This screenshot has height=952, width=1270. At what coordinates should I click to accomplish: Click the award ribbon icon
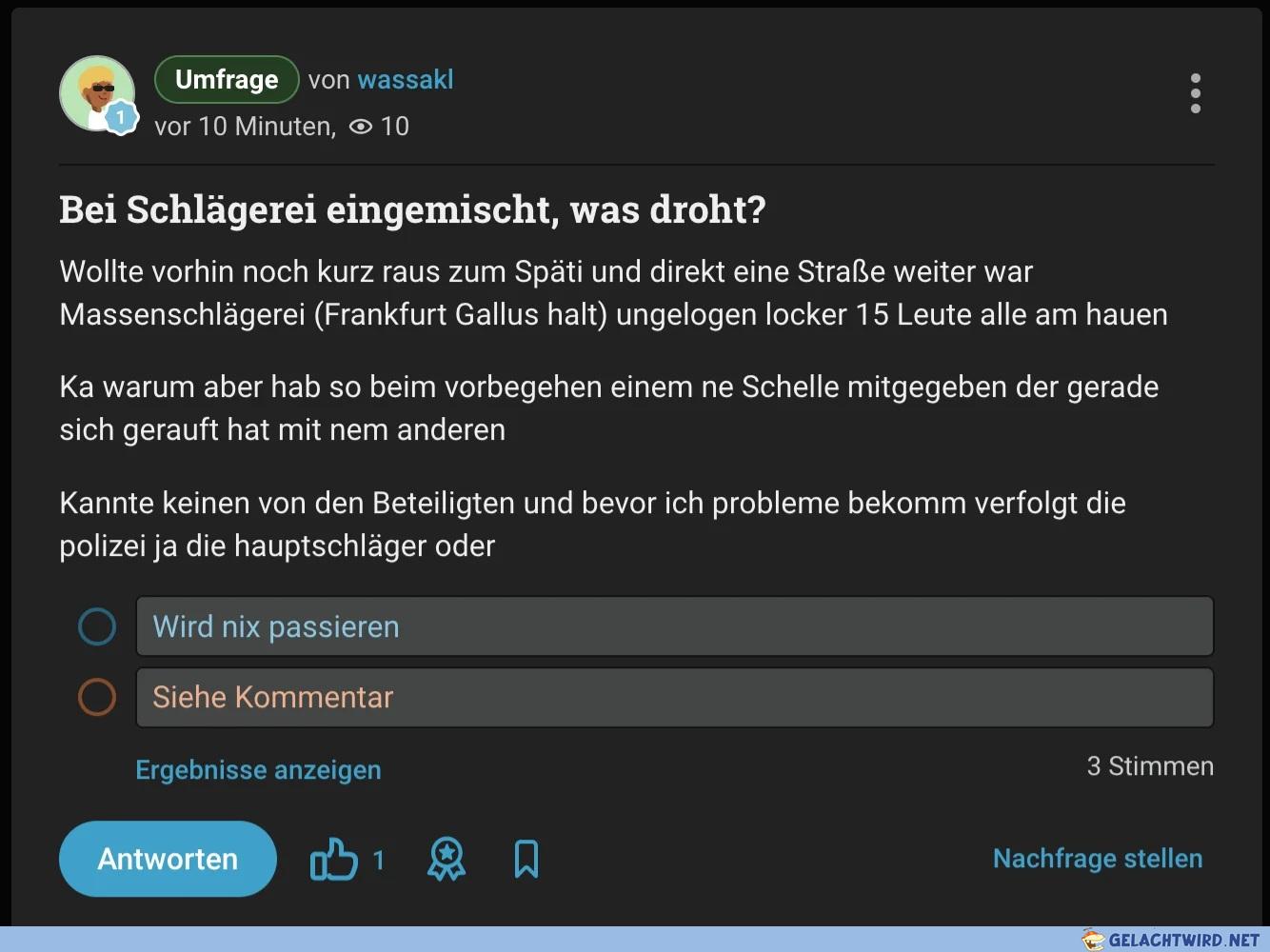(x=446, y=859)
